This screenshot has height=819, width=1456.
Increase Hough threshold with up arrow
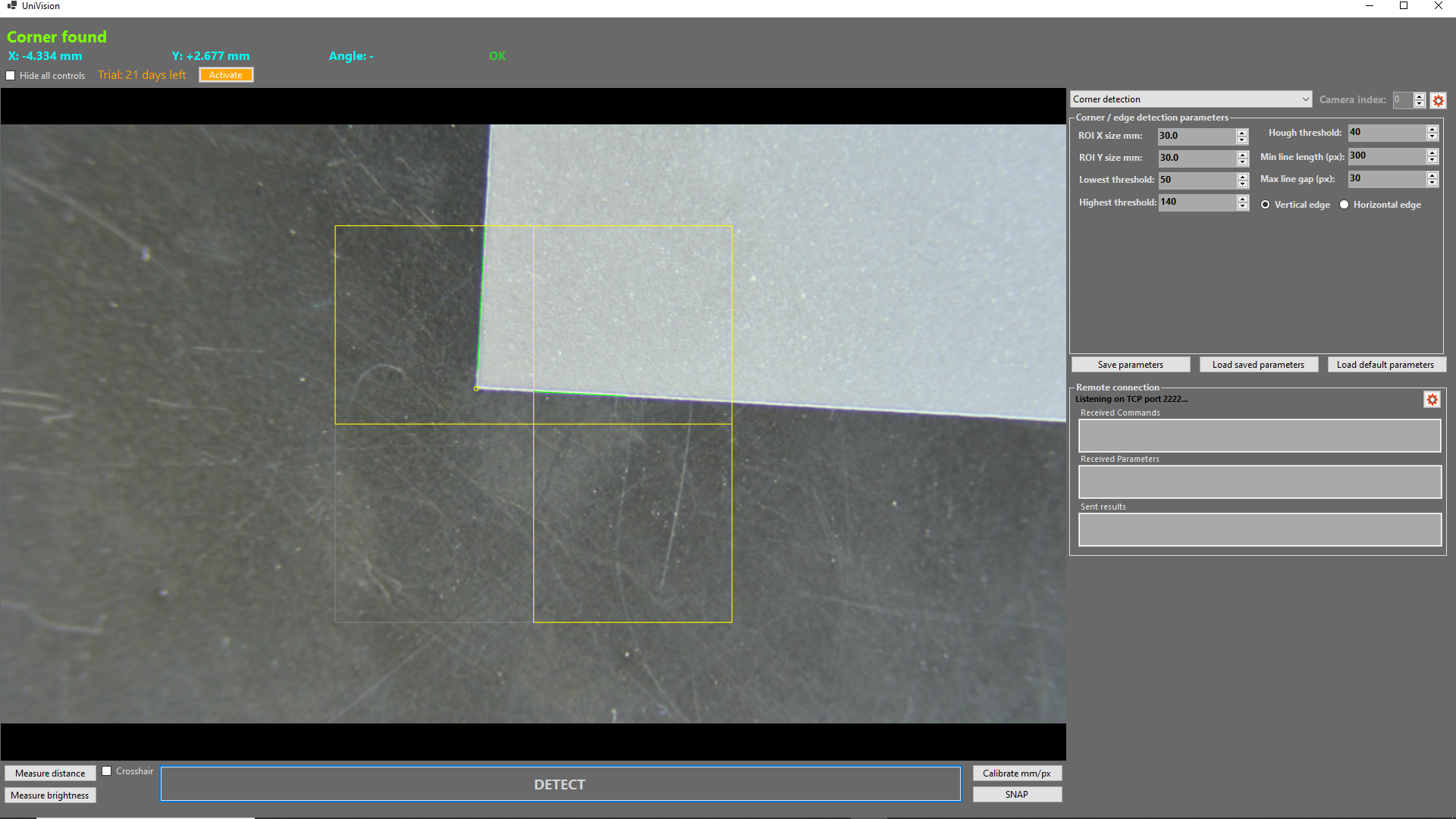[x=1432, y=129]
